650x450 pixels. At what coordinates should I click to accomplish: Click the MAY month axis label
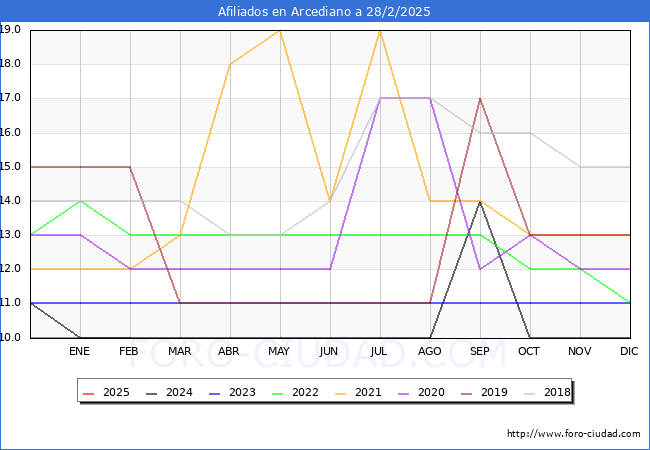[279, 351]
